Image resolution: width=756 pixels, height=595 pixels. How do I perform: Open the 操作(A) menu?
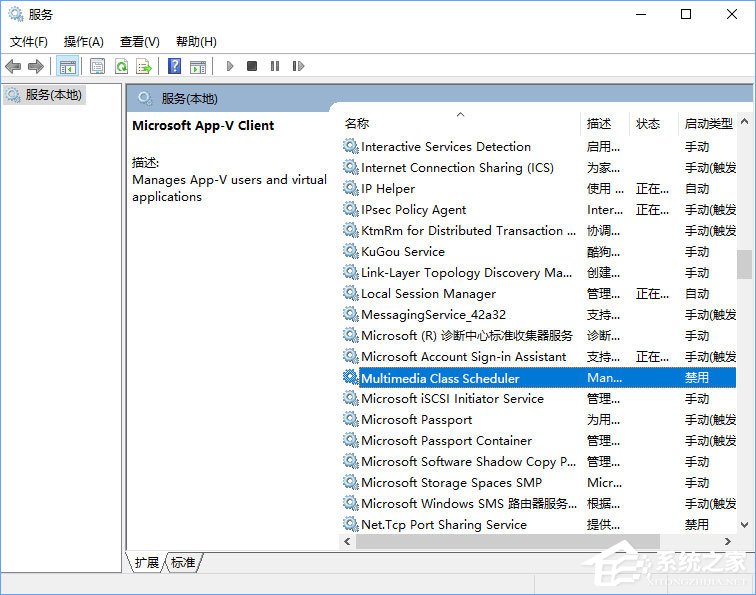tap(84, 41)
